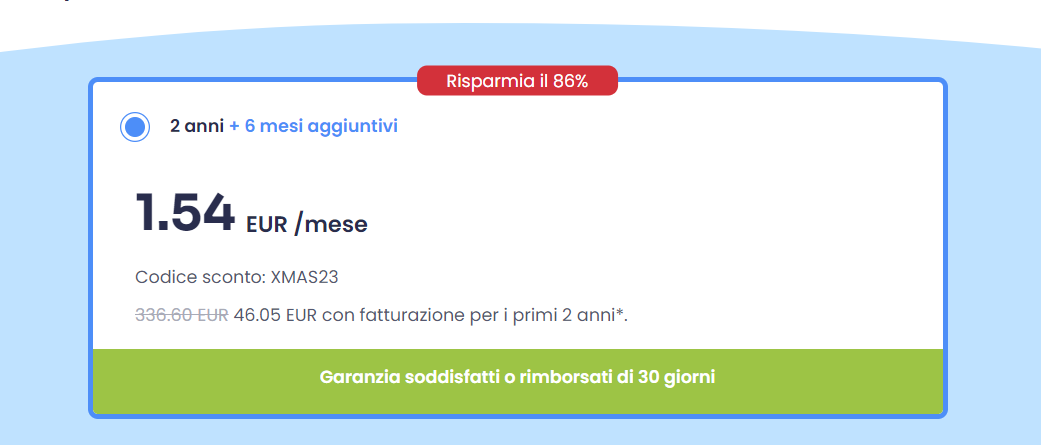Select the 2 anni plan radio button
This screenshot has width=1041, height=445.
(x=134, y=127)
